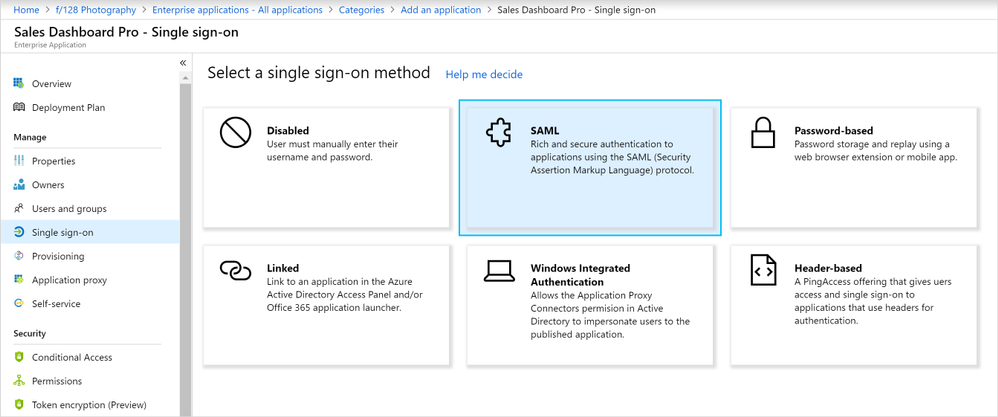Go to Home in the breadcrumb
Image resolution: width=998 pixels, height=417 pixels.
tap(25, 10)
